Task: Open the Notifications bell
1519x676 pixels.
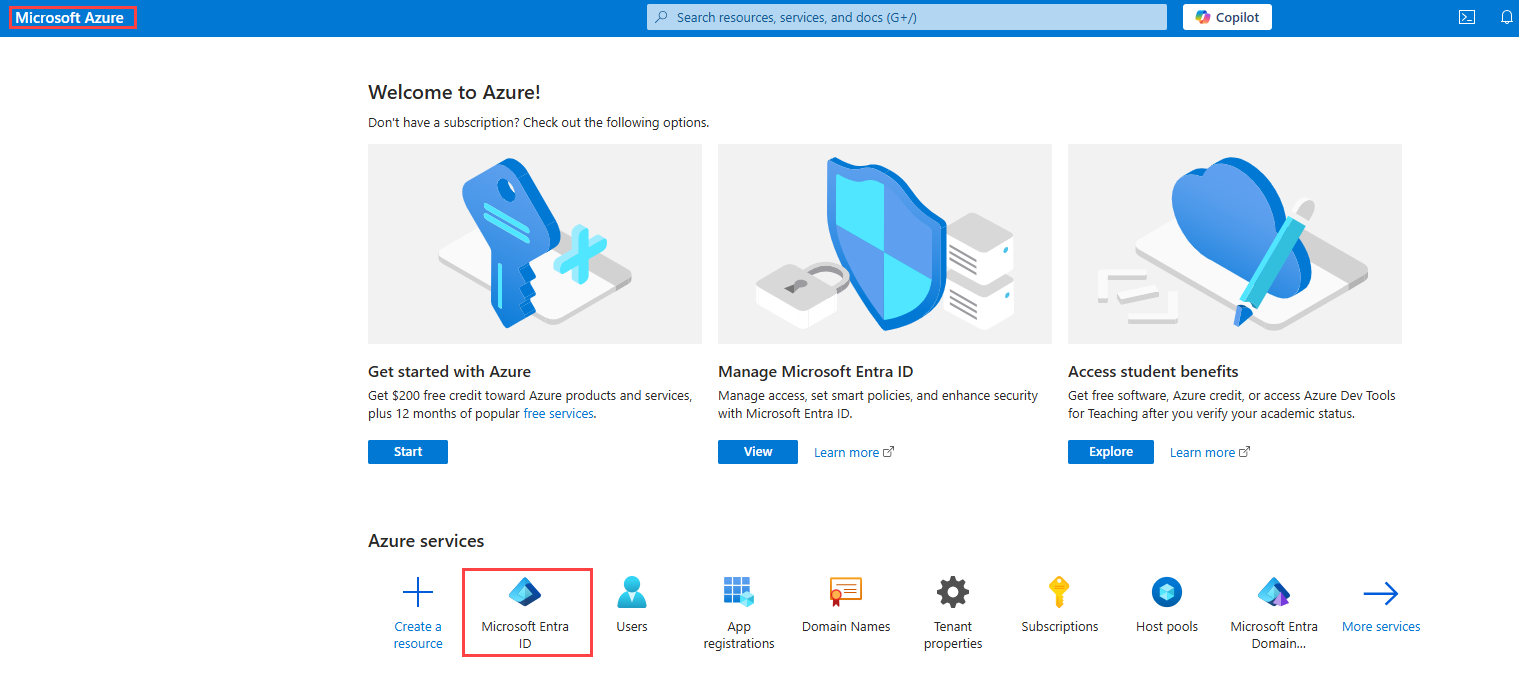Action: (x=1507, y=16)
